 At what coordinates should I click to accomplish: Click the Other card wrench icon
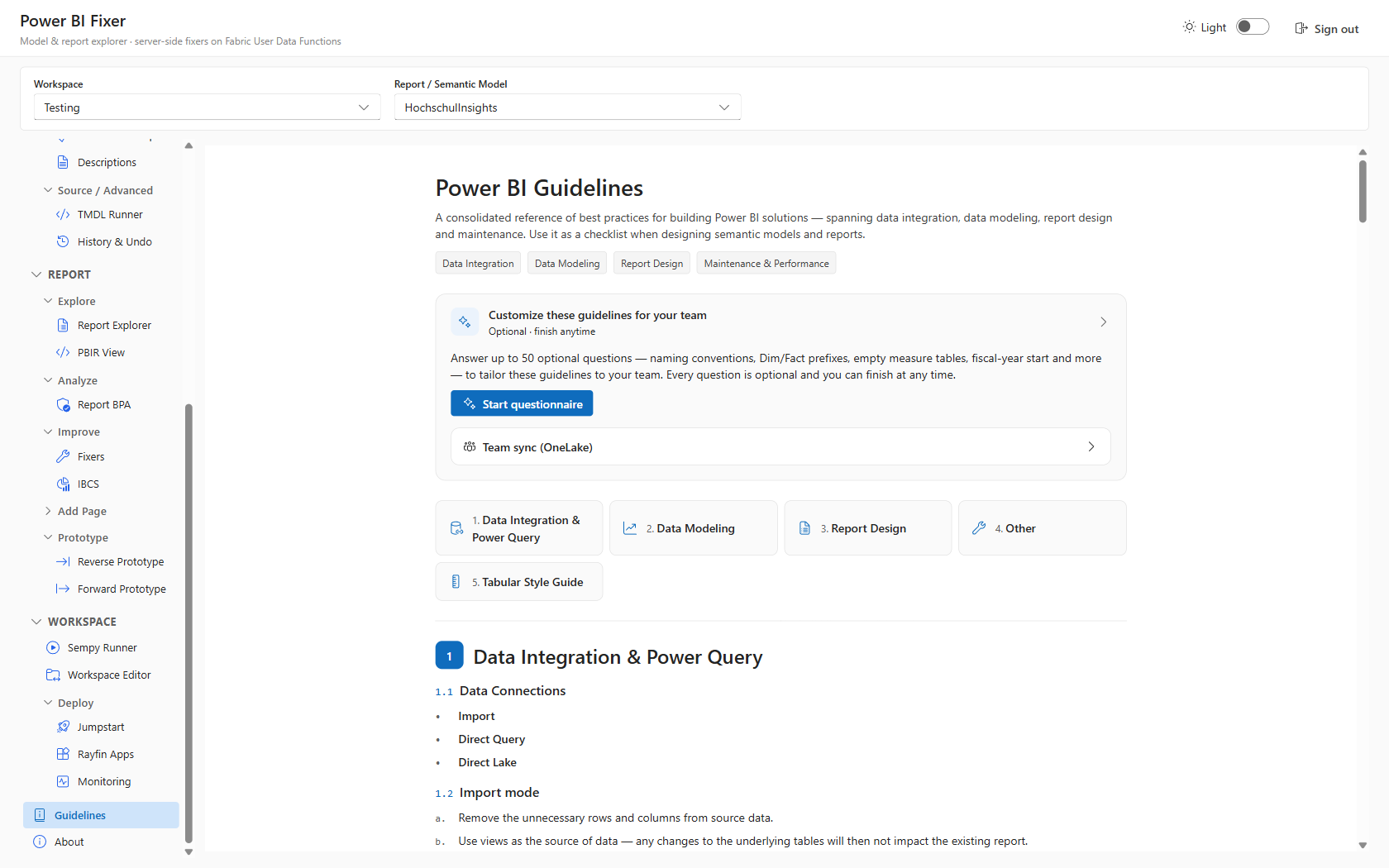click(x=979, y=527)
